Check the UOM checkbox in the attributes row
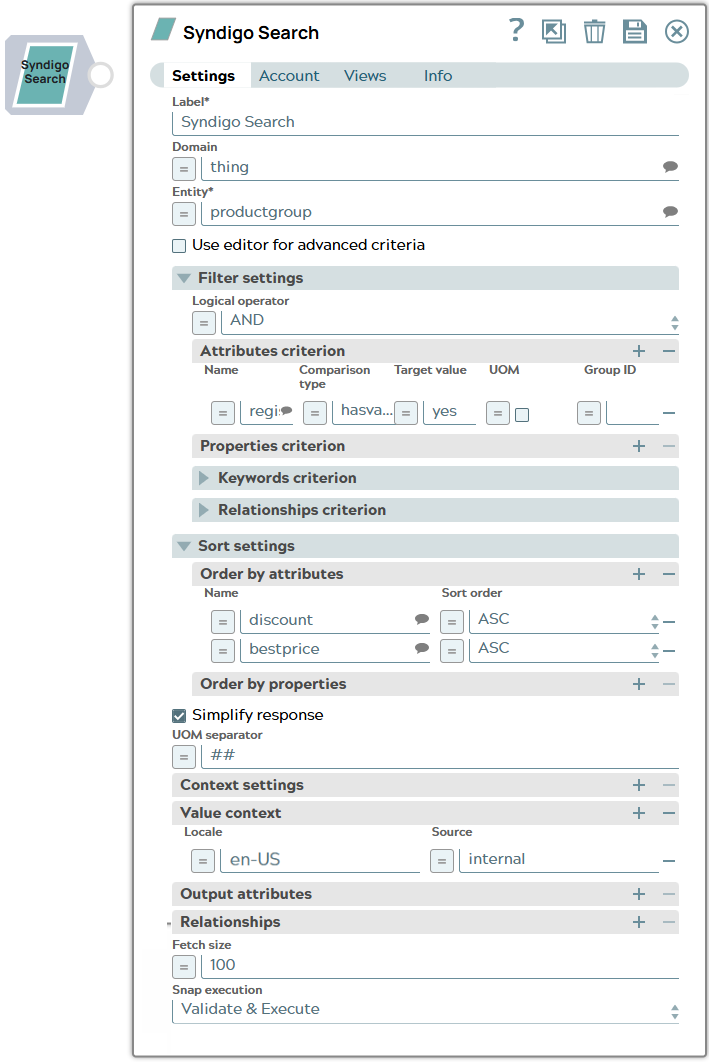 (522, 412)
